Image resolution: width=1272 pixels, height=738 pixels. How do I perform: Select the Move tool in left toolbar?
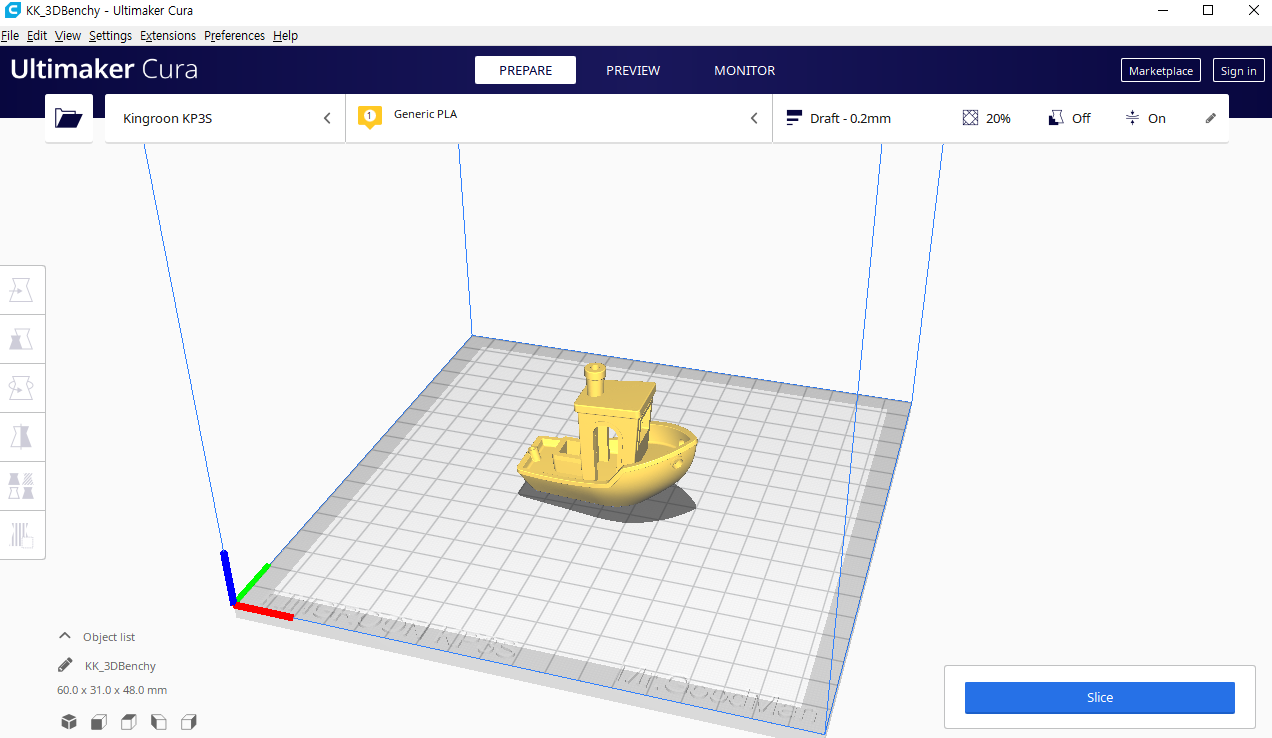click(x=21, y=290)
